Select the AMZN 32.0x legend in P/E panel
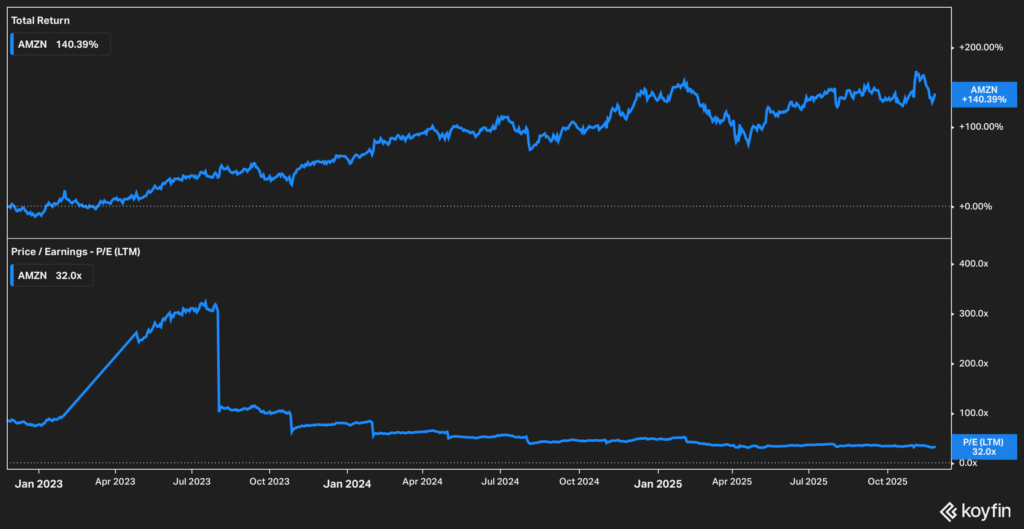Viewport: 1024px width, 529px height. coord(52,276)
